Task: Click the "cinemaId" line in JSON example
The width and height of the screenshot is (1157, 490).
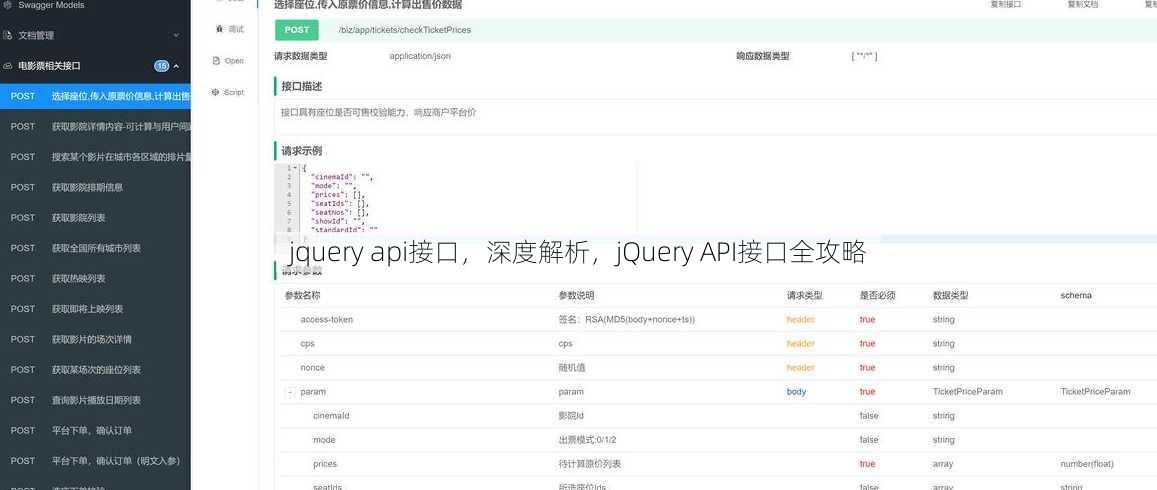Action: click(x=342, y=177)
